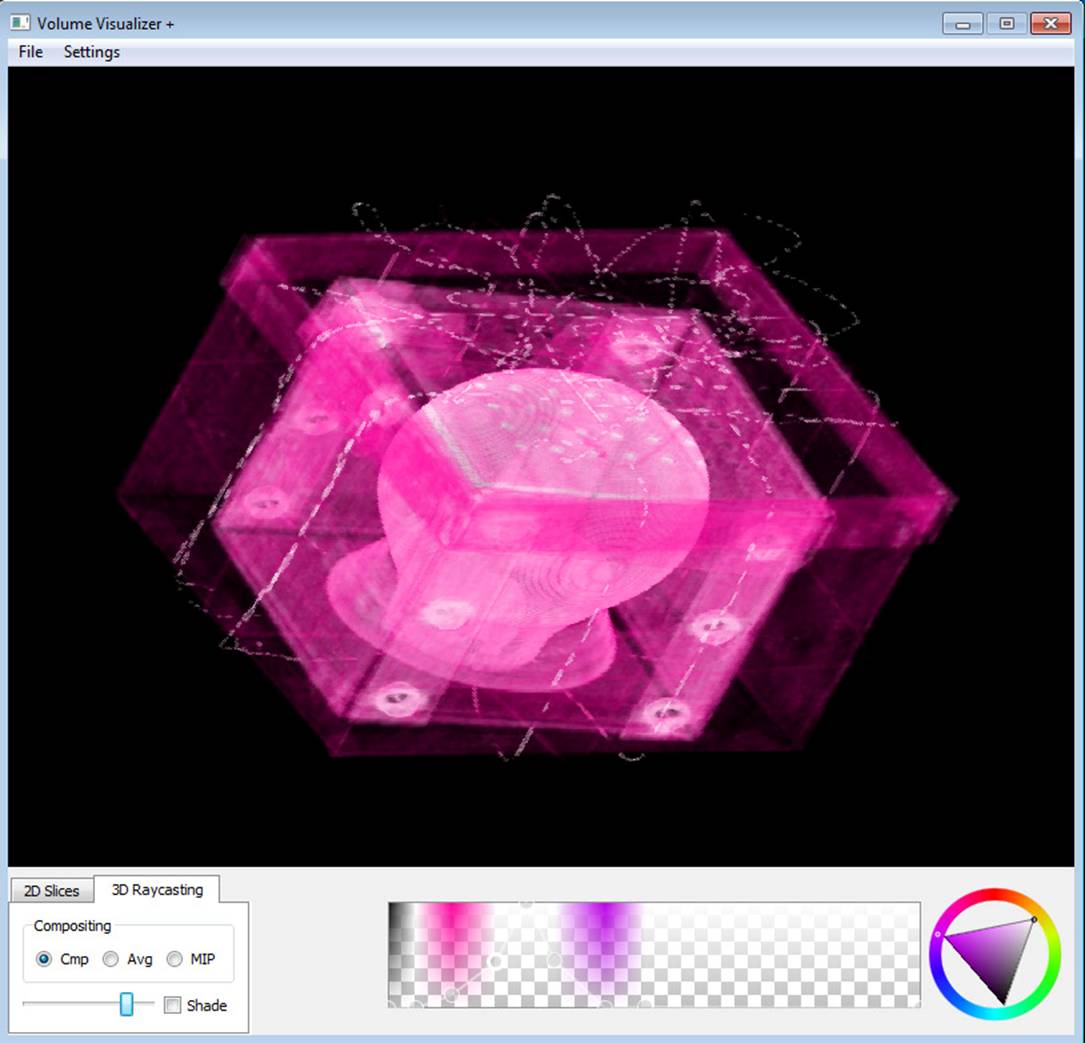Toggle the Shade checkbox
This screenshot has width=1085, height=1043.
(173, 1005)
